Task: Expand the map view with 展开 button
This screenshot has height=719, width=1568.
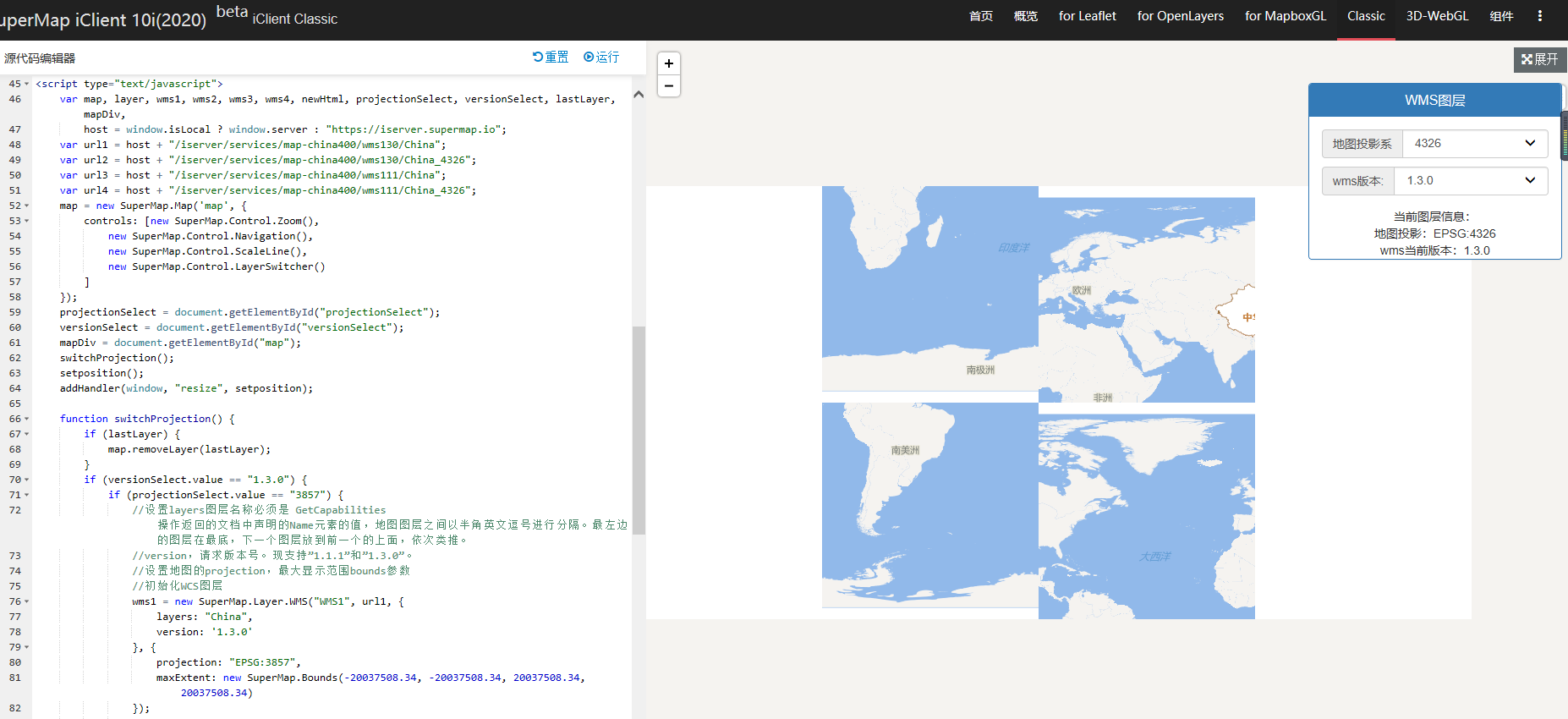Action: click(x=1539, y=59)
